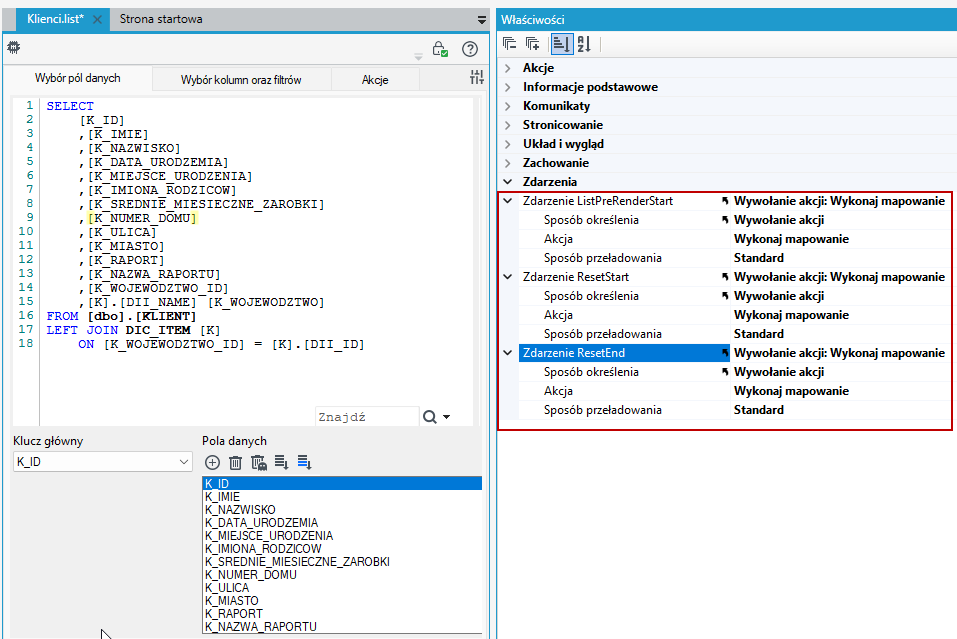This screenshot has width=957, height=639.
Task: Click the black lines with down arrow icon
Action: click(x=281, y=463)
